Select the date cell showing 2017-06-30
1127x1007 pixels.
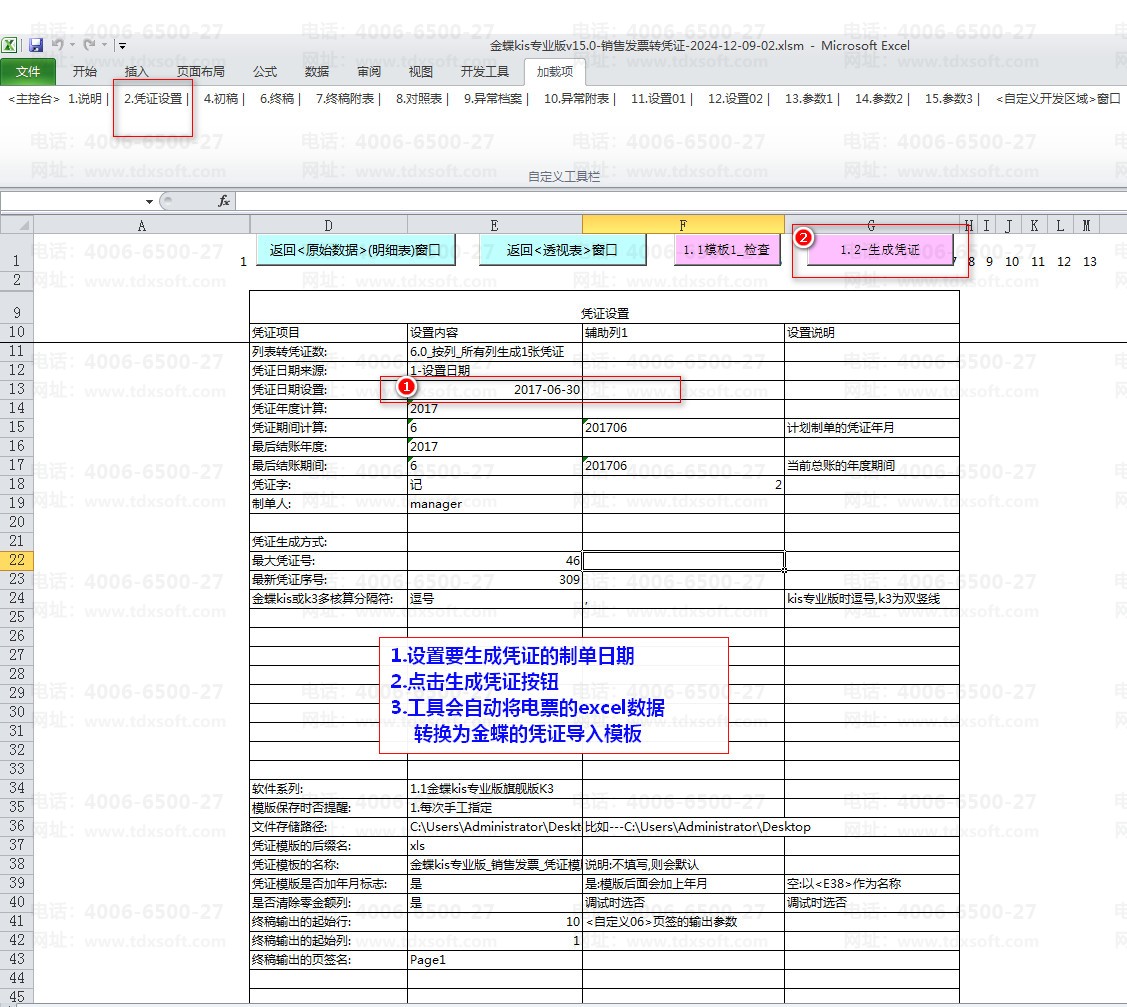click(x=495, y=389)
